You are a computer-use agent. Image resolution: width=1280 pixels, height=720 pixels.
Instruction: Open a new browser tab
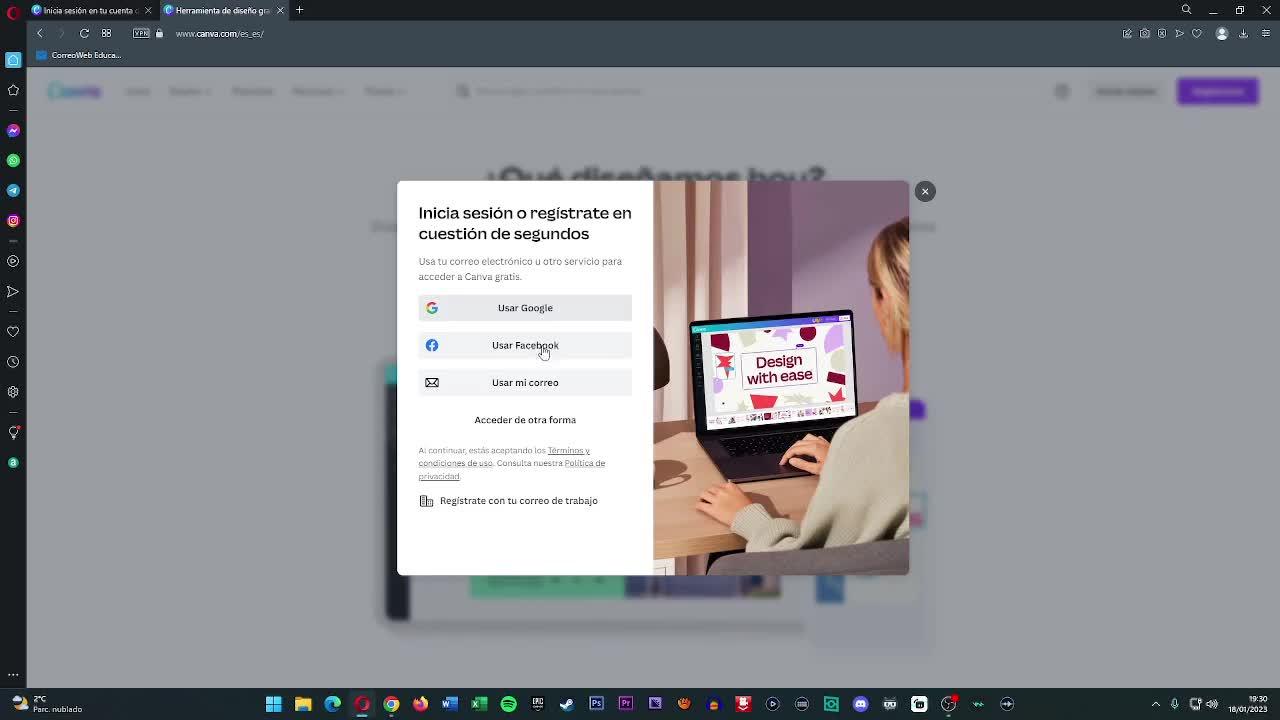[299, 10]
